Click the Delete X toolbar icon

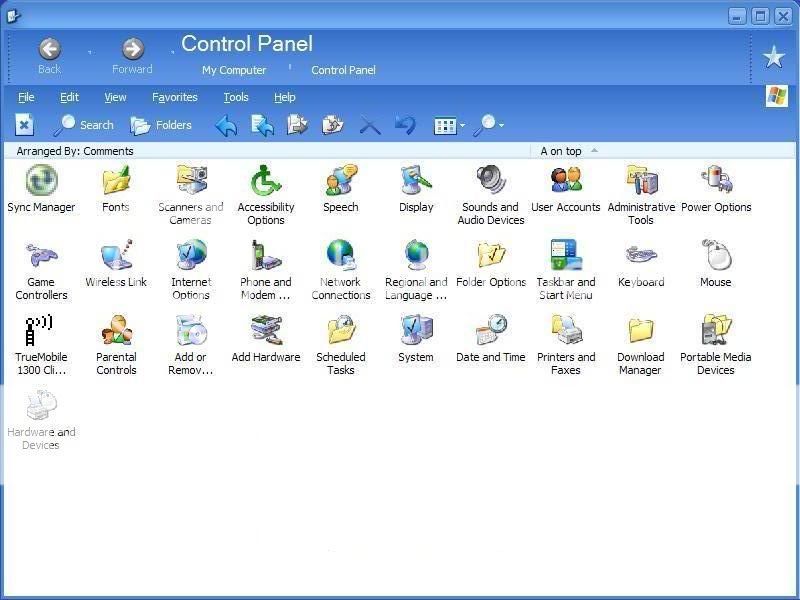pyautogui.click(x=370, y=125)
